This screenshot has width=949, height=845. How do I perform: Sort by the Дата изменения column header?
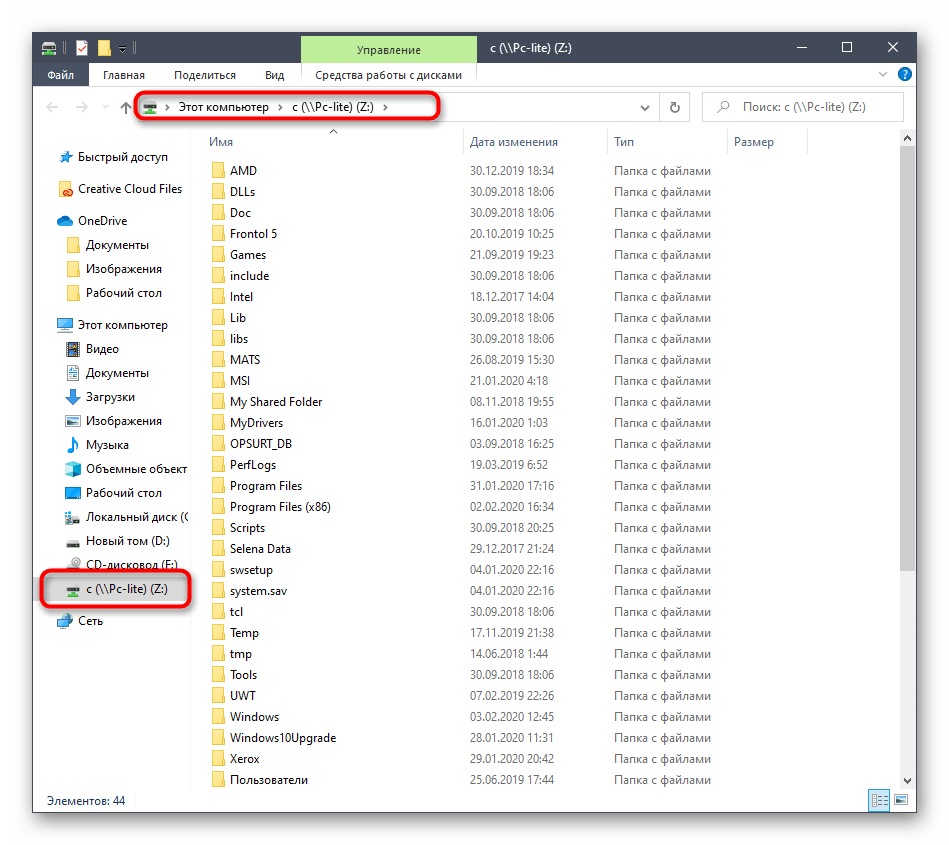tap(513, 142)
